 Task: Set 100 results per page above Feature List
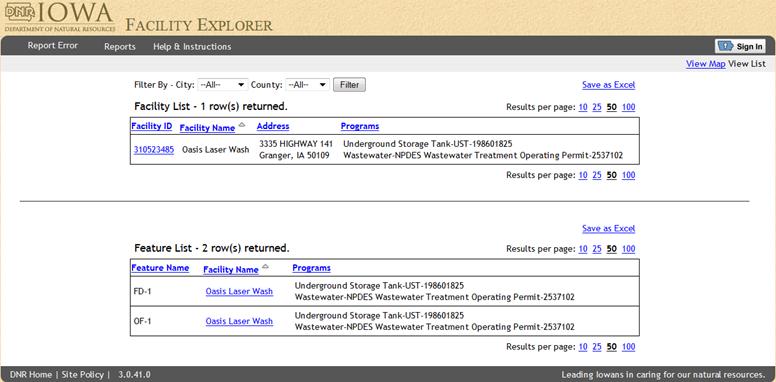click(629, 249)
